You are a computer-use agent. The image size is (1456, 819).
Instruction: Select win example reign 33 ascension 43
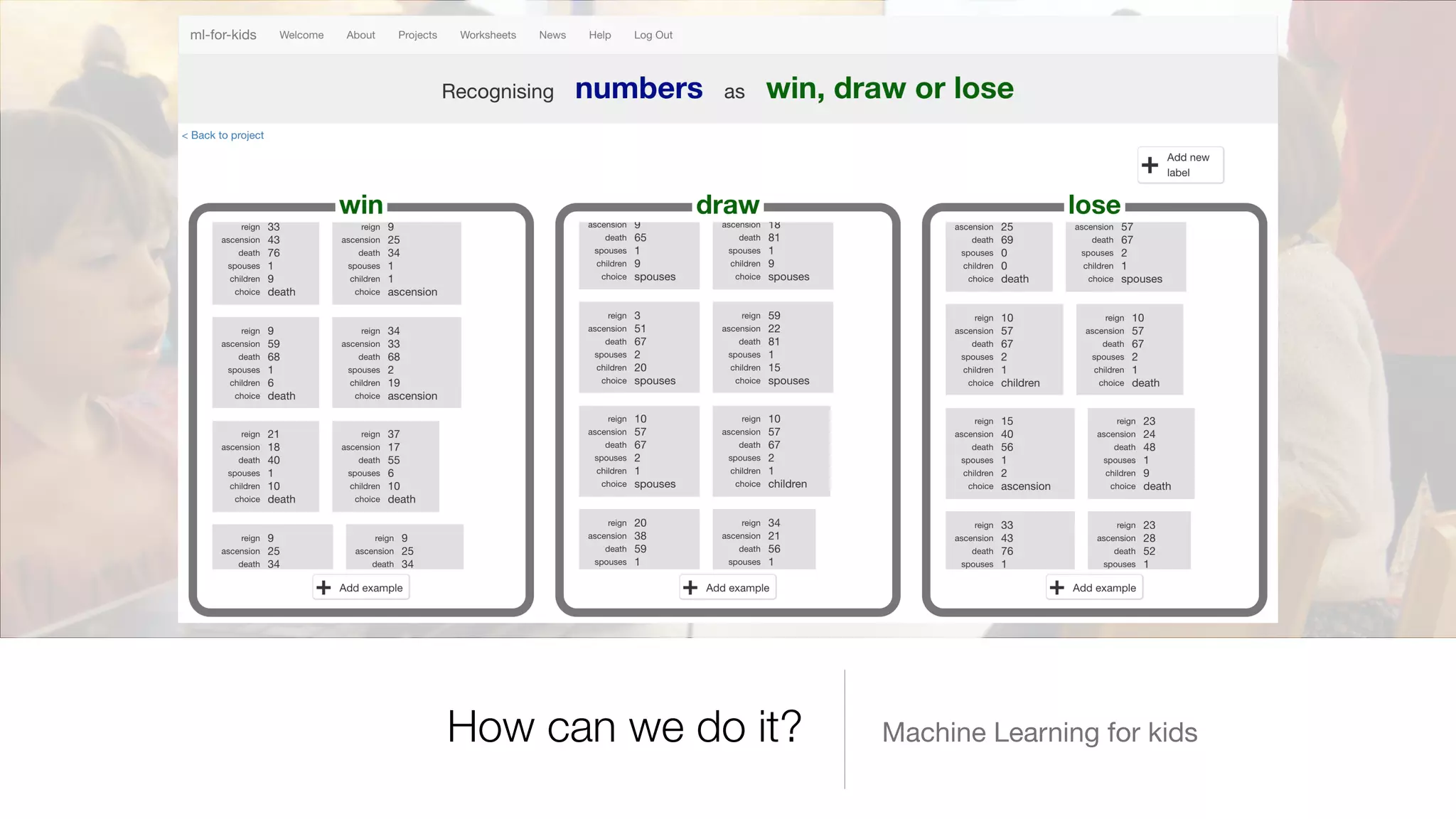pyautogui.click(x=266, y=263)
